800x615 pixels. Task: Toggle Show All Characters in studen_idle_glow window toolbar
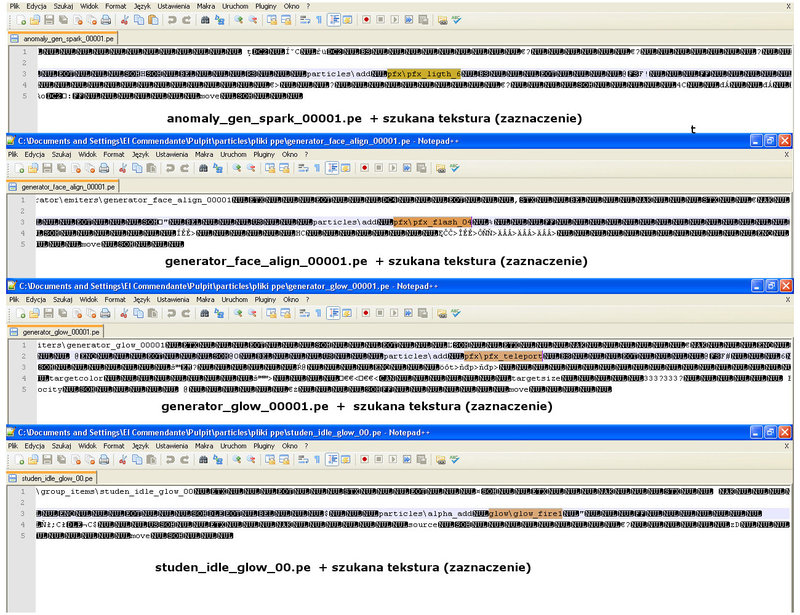pyautogui.click(x=318, y=458)
